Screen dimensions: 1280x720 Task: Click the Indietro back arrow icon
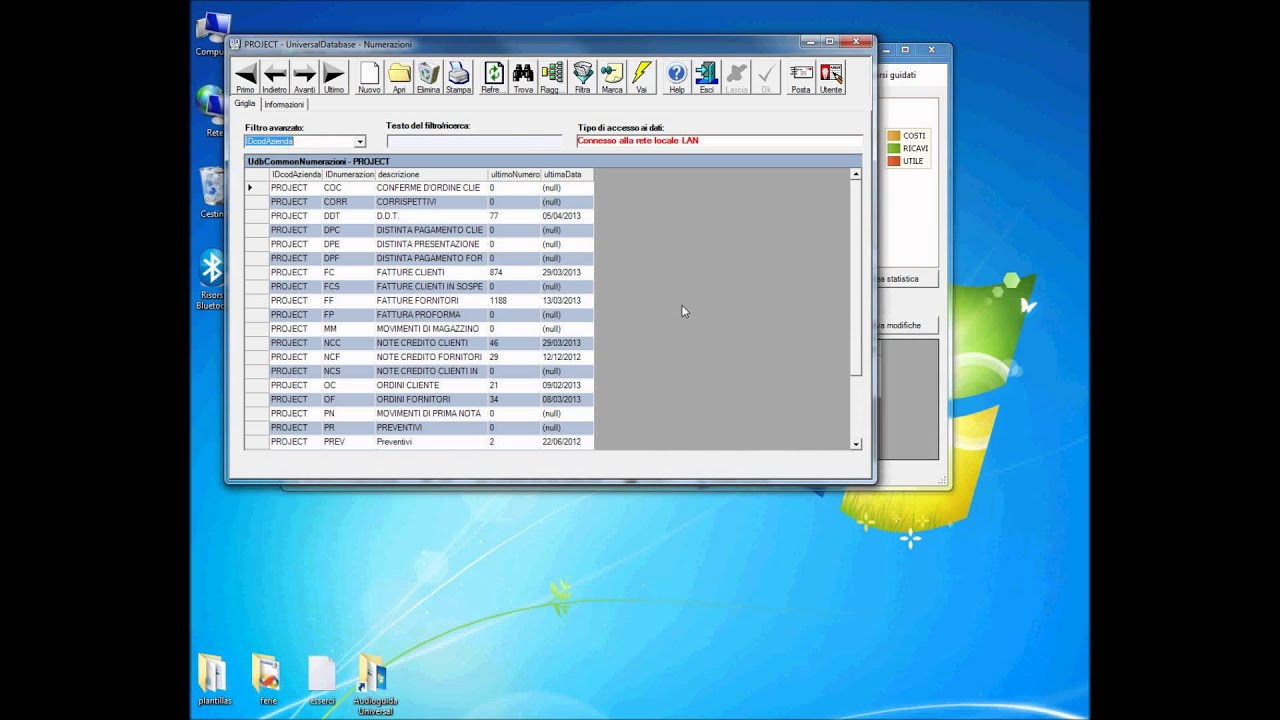[274, 78]
